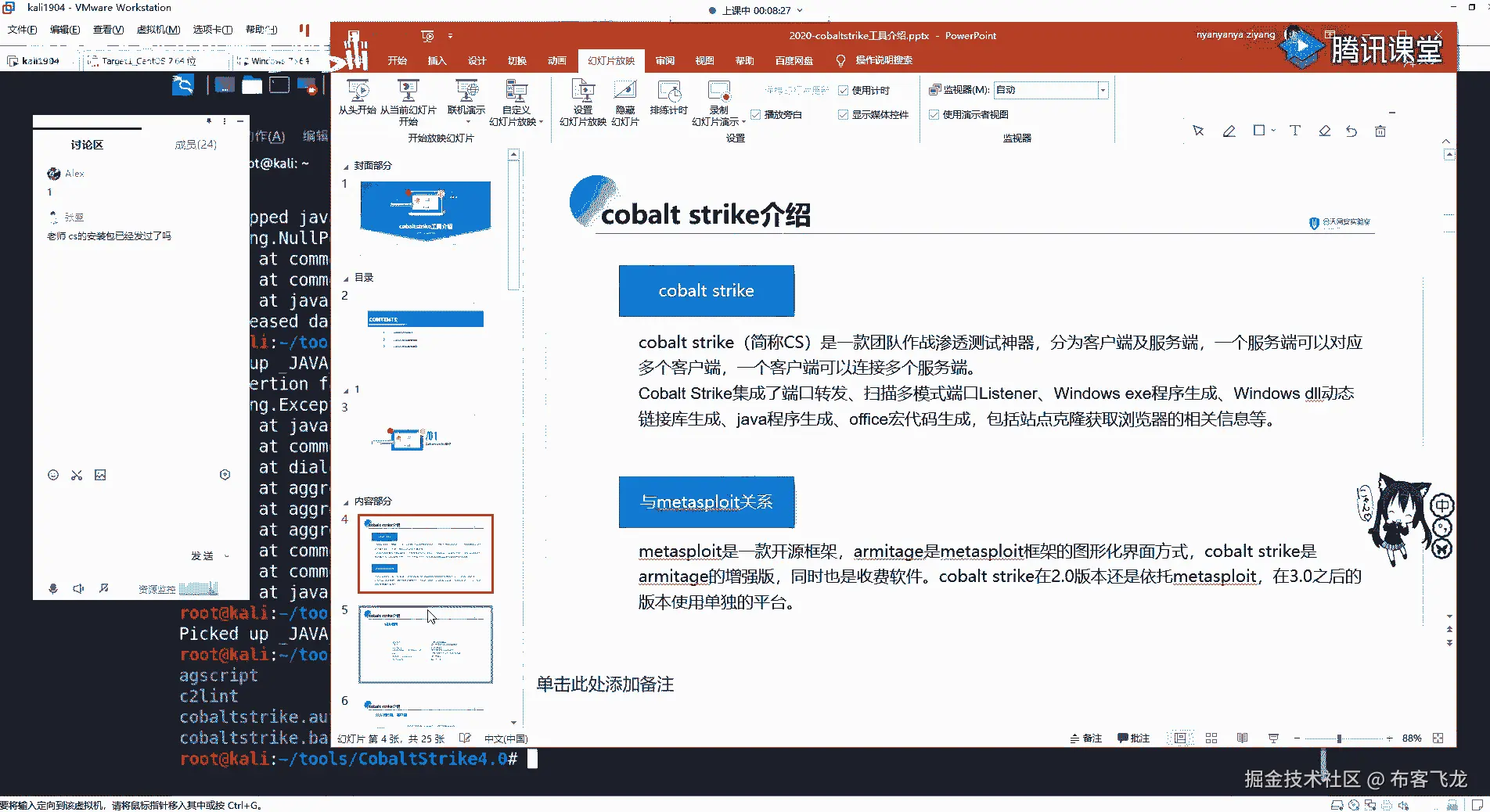Click notes area 单击此处添加备注

605,684
